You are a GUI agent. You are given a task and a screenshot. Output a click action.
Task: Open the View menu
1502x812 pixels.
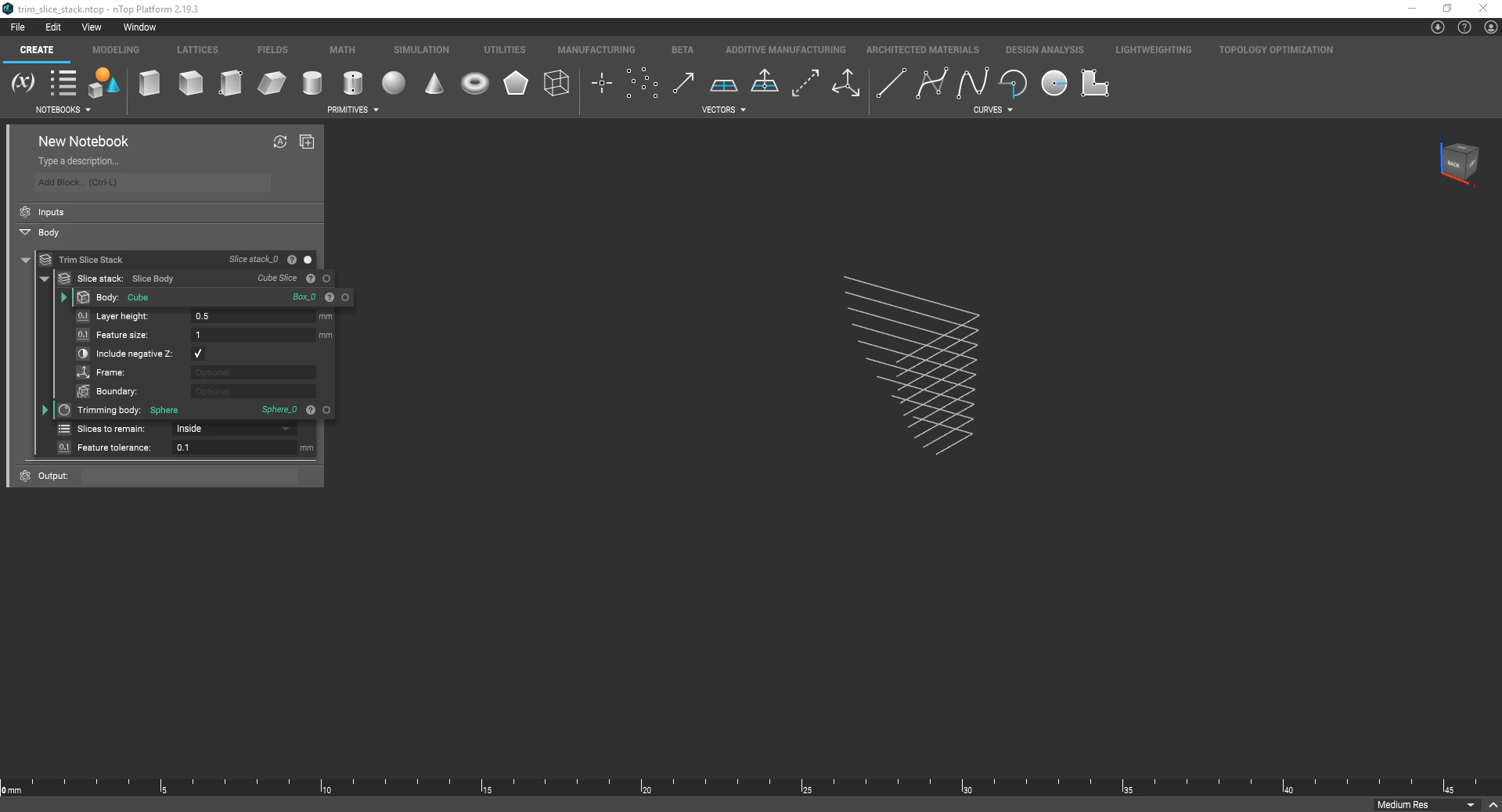92,27
